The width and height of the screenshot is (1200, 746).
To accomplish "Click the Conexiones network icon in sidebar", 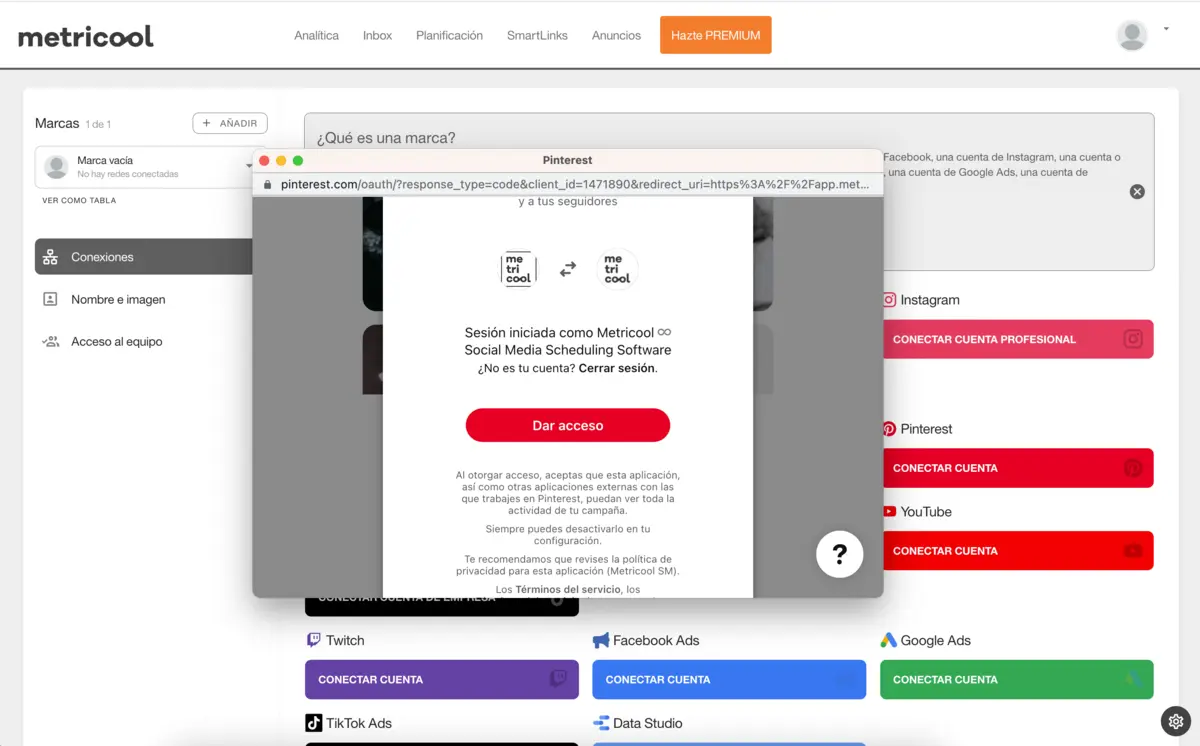I will [x=50, y=257].
